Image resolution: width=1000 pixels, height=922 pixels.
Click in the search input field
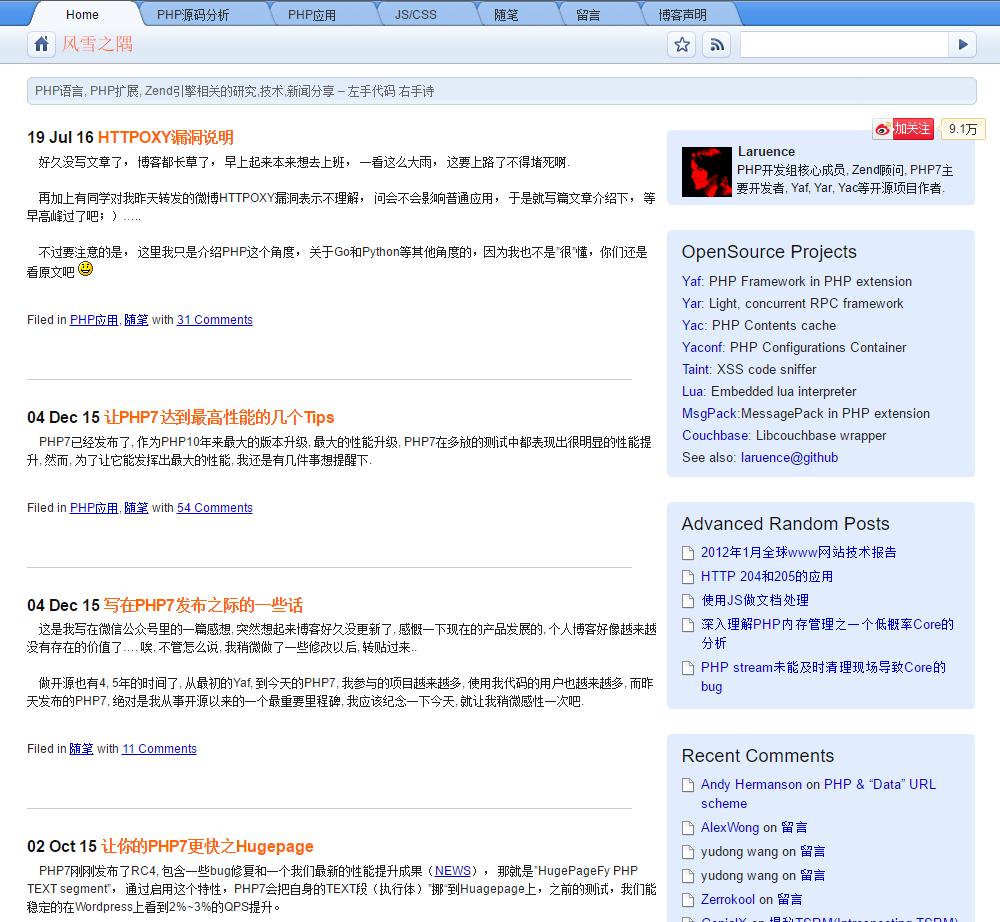[844, 45]
